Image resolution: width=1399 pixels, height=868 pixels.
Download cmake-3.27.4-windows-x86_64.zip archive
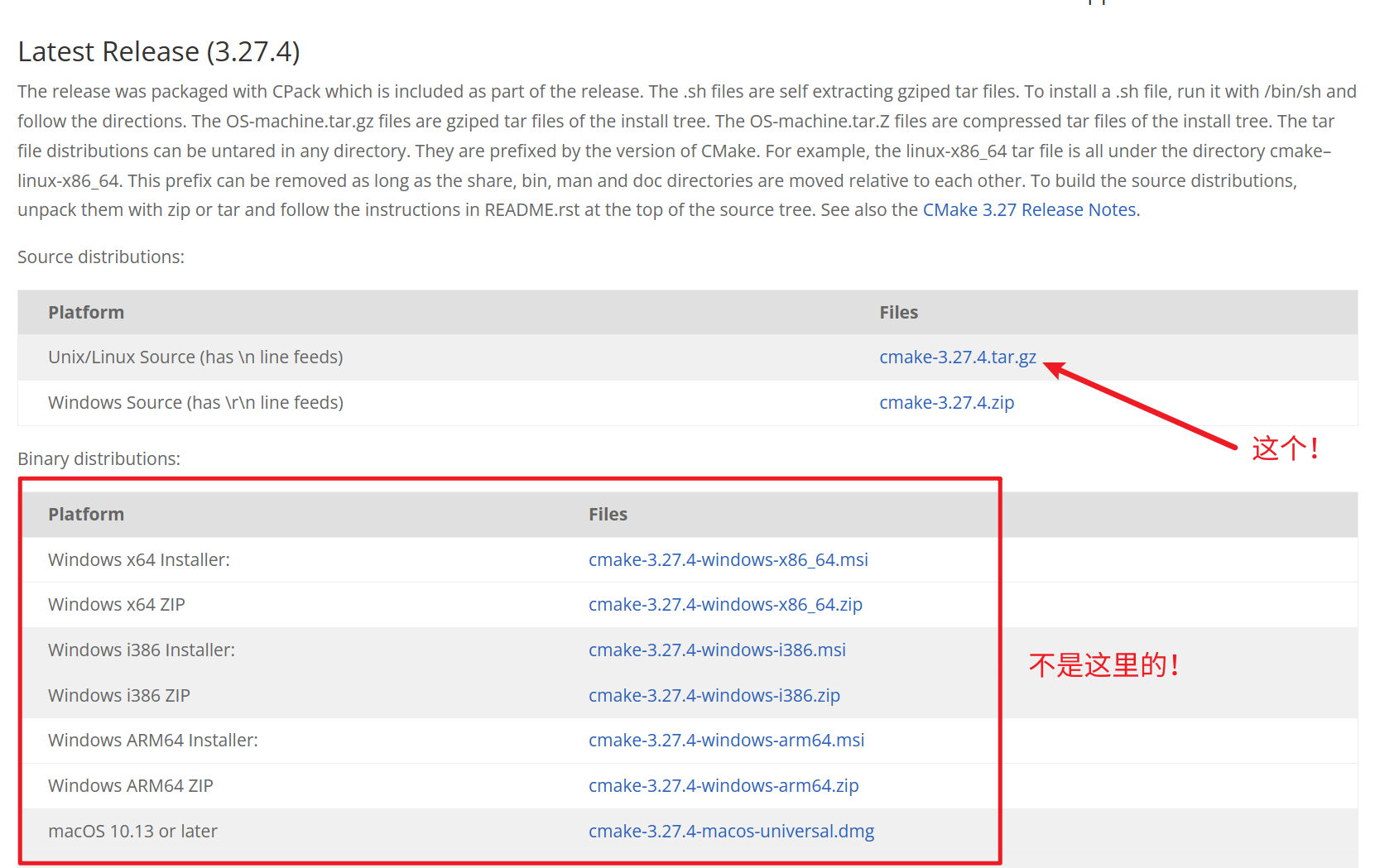pyautogui.click(x=725, y=605)
